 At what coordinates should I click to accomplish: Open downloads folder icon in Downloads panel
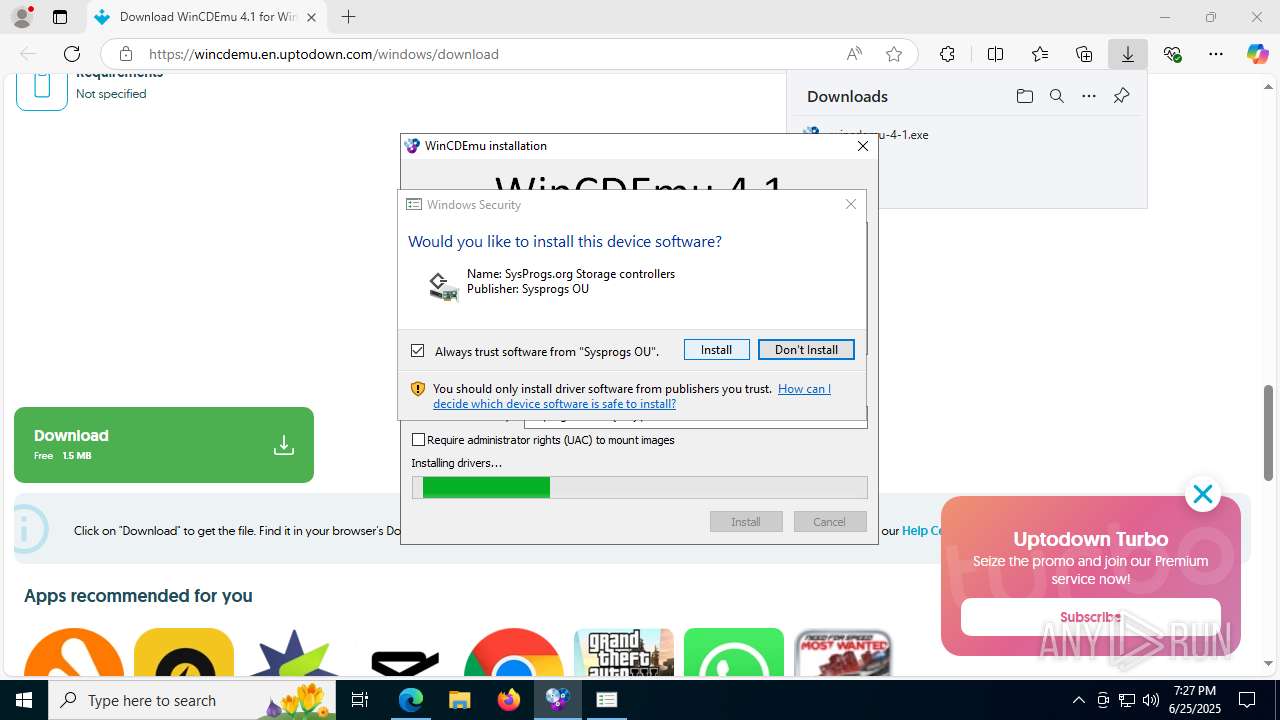pos(1024,96)
